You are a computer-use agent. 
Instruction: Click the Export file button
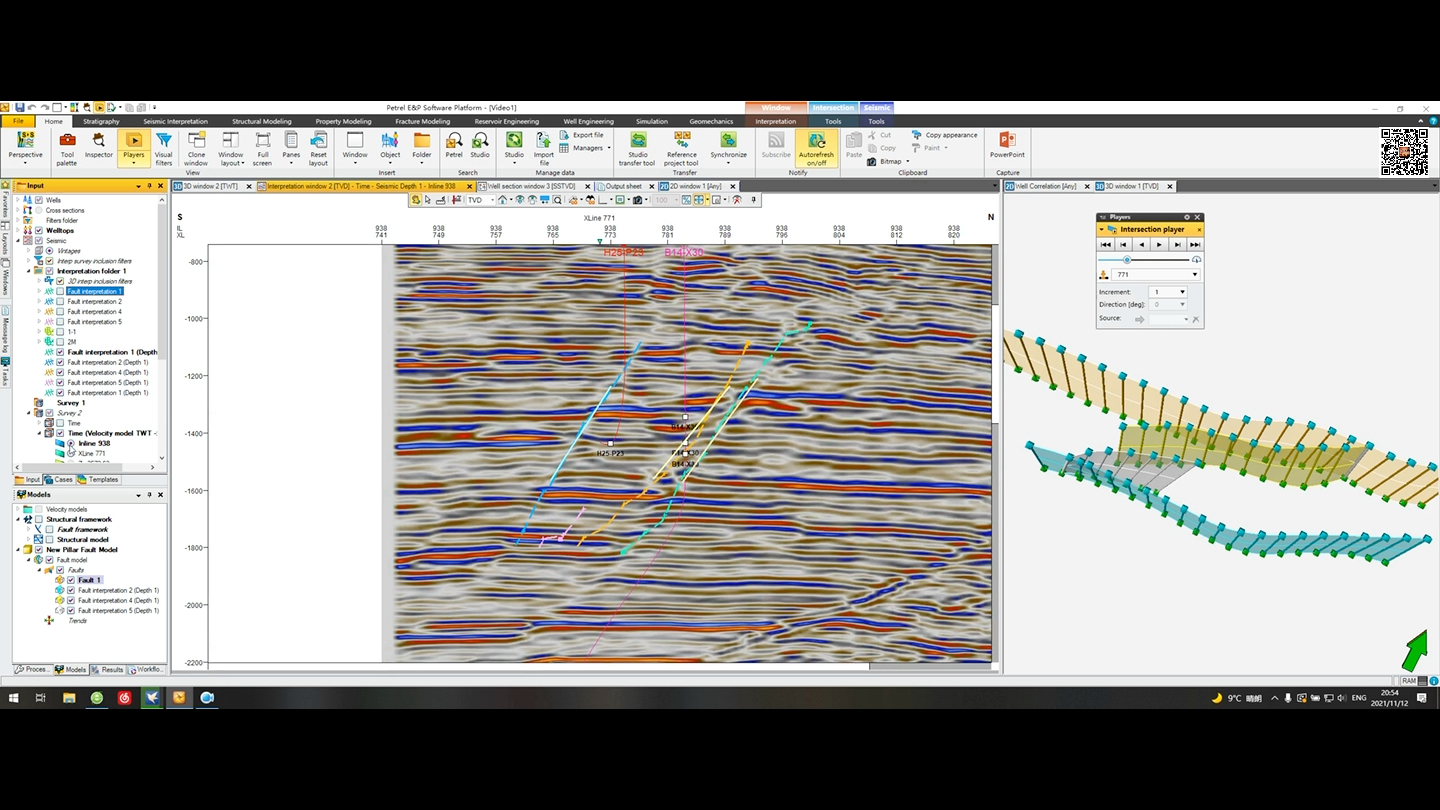pyautogui.click(x=581, y=135)
